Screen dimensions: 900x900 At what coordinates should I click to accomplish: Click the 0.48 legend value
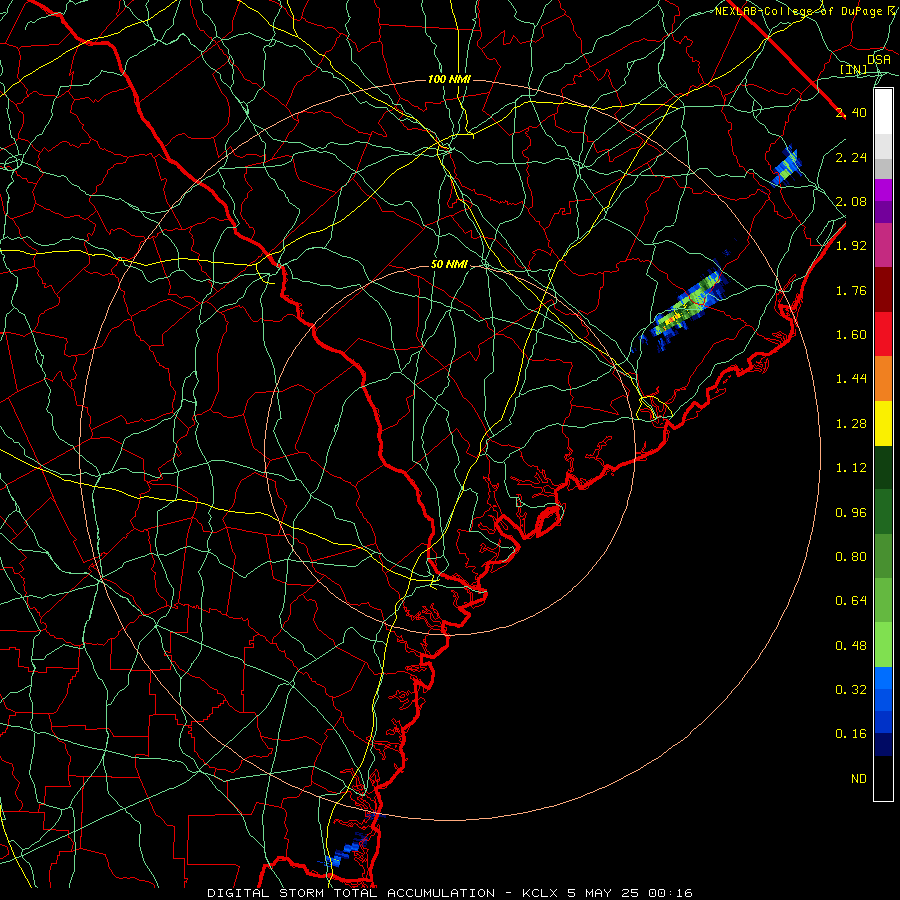point(851,646)
